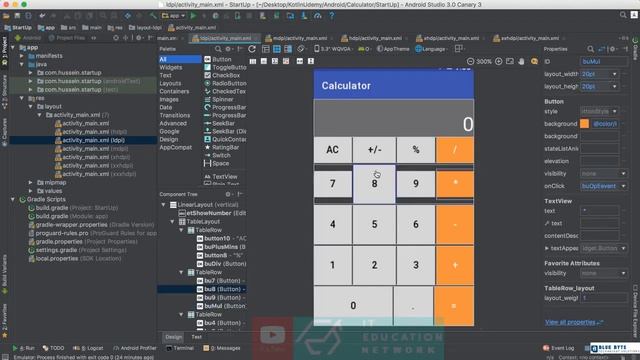Pick ToggleButton widget from the palette

pos(225,67)
